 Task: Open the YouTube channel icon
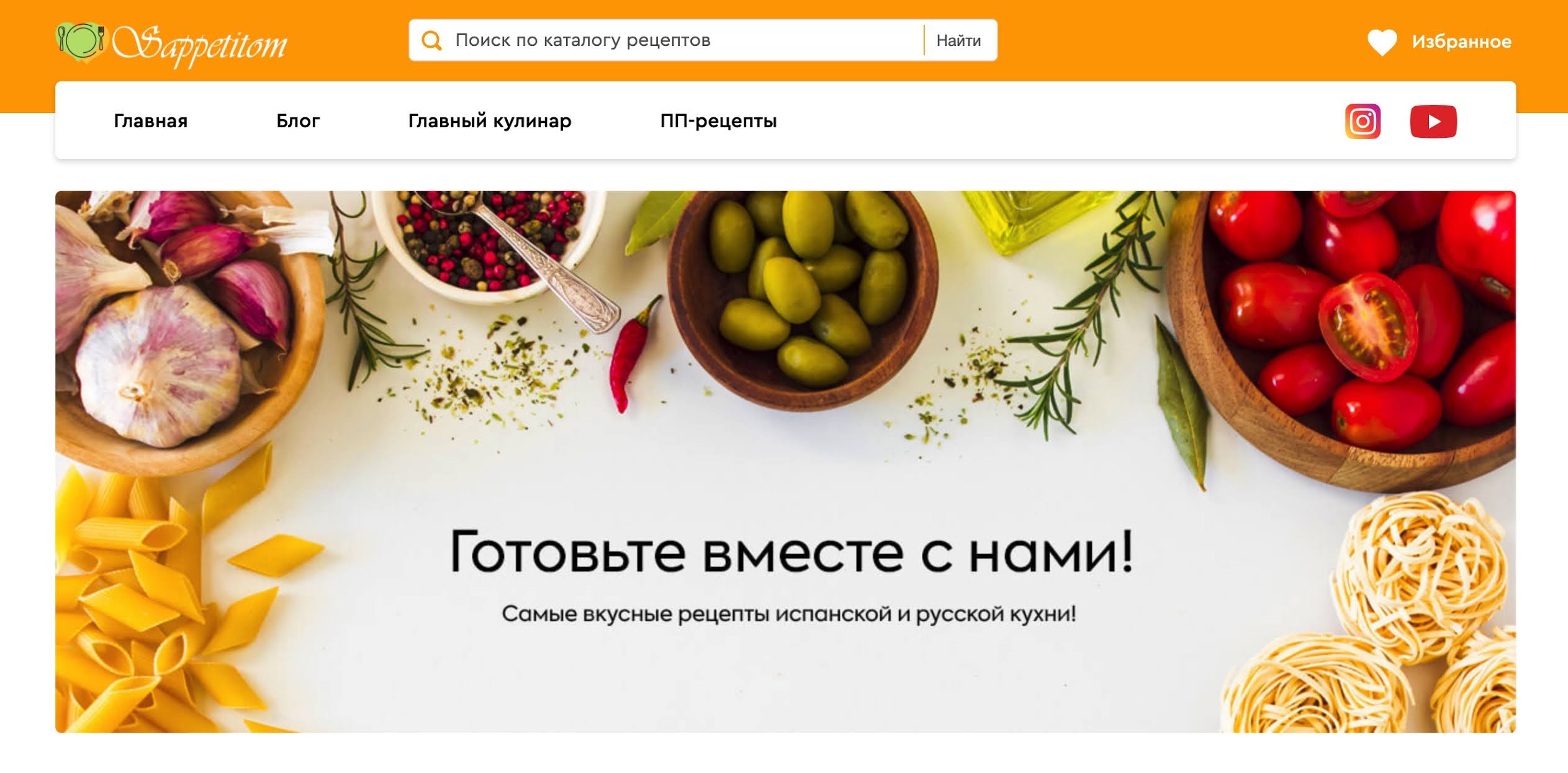tap(1433, 121)
